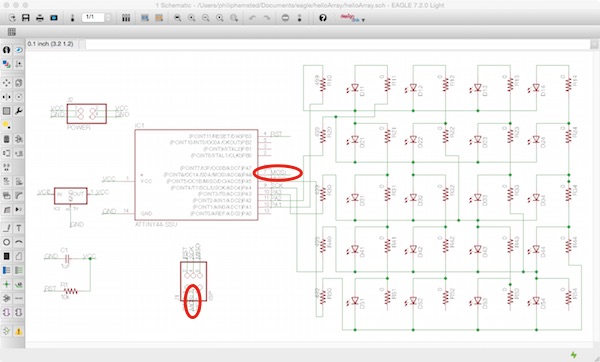The width and height of the screenshot is (600, 362).
Task: Click the Print icon
Action: [40, 18]
